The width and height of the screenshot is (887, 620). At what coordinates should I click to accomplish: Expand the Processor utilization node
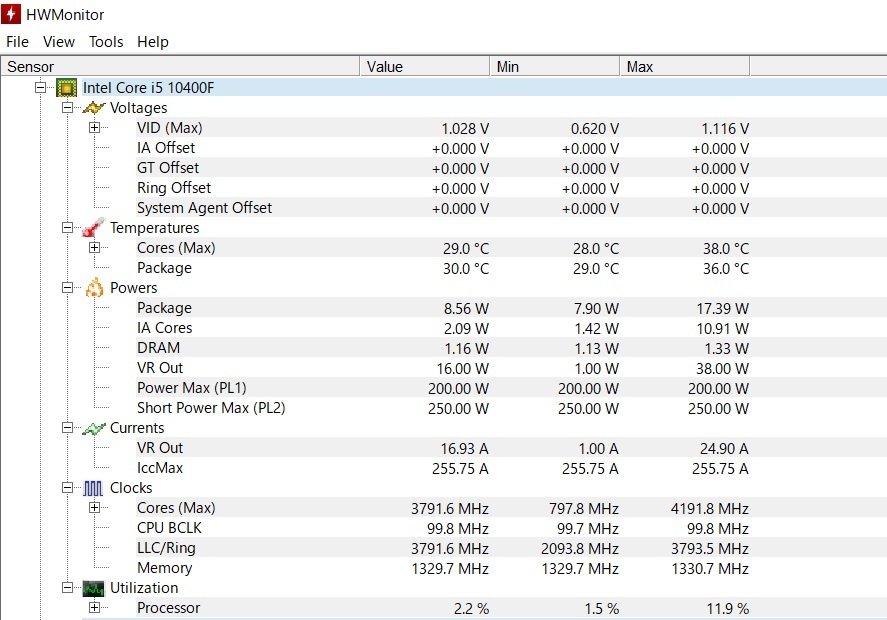point(95,608)
